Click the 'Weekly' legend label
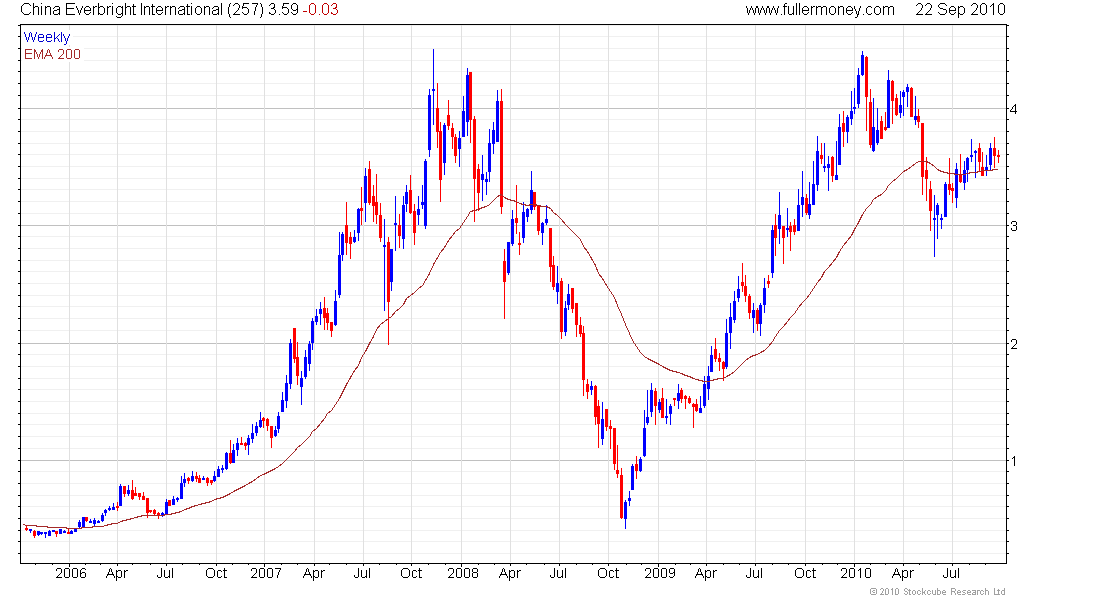 point(47,37)
